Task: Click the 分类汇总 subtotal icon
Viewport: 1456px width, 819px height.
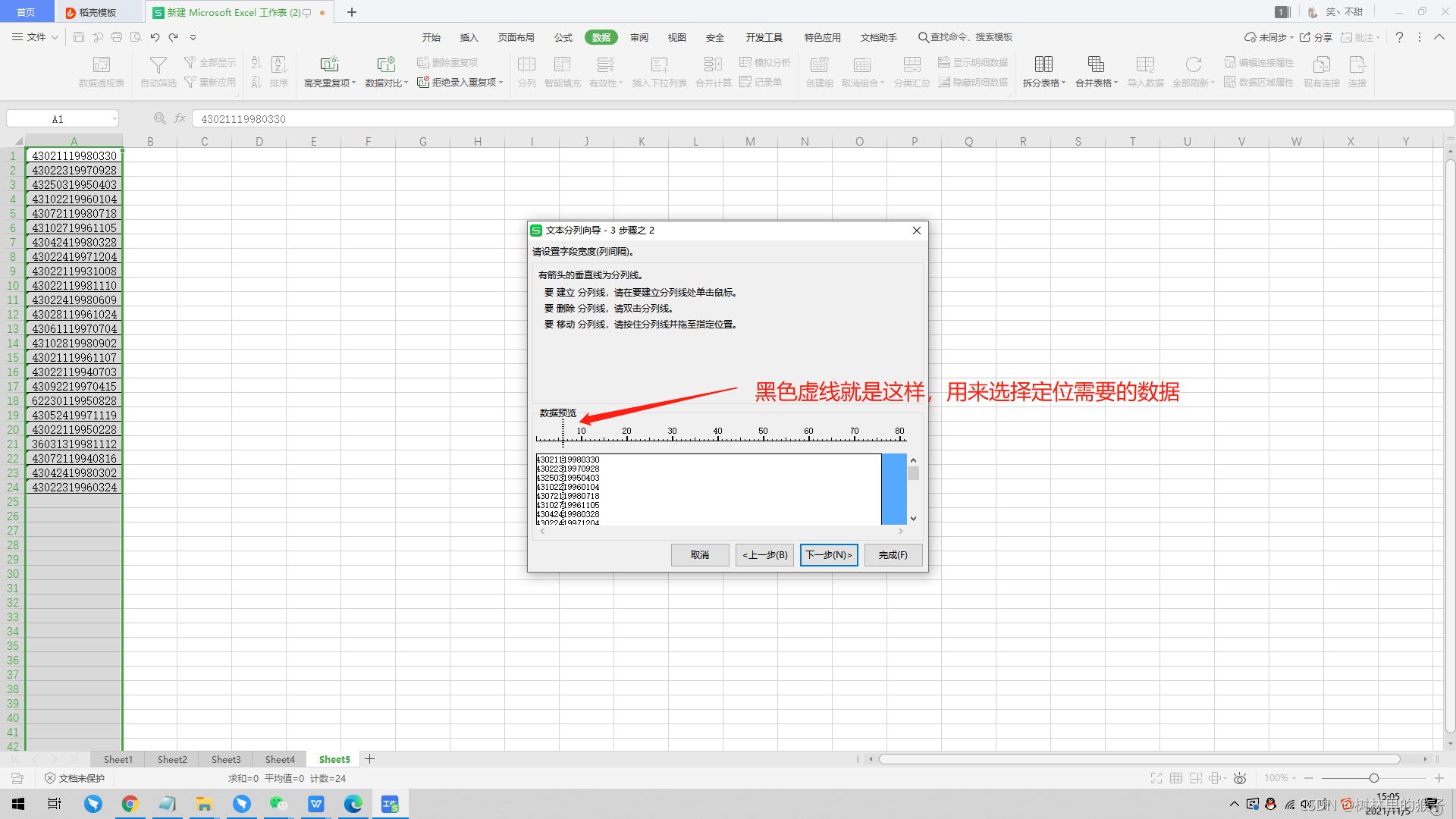Action: point(912,72)
